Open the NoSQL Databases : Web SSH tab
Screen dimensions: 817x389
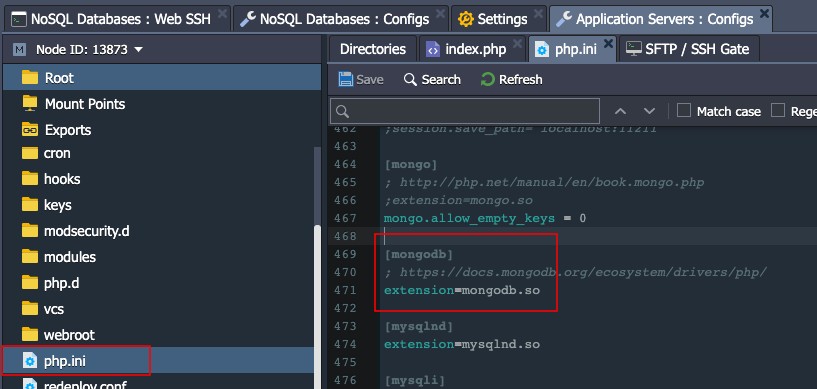click(117, 19)
